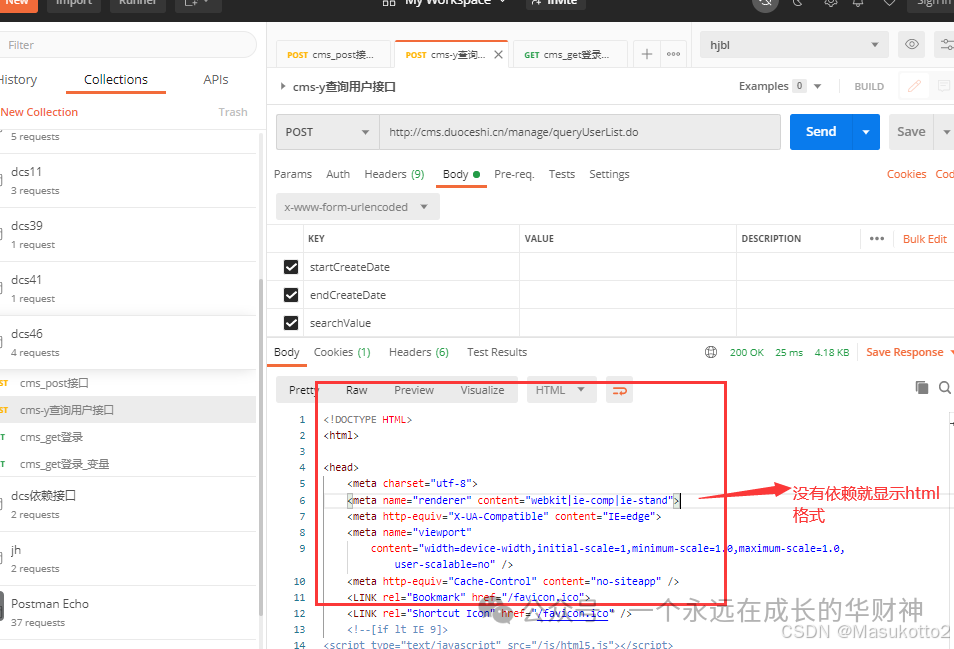Select Preview response view

(x=414, y=390)
